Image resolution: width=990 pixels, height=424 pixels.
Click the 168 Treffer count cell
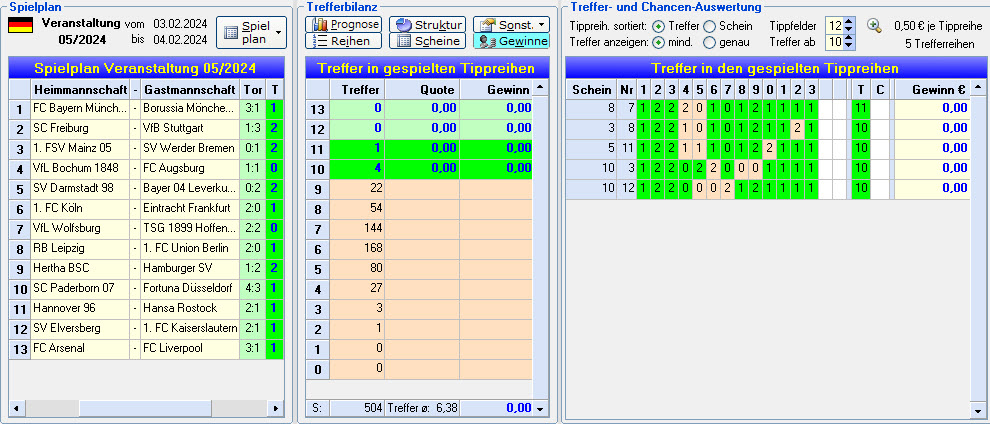coord(357,249)
